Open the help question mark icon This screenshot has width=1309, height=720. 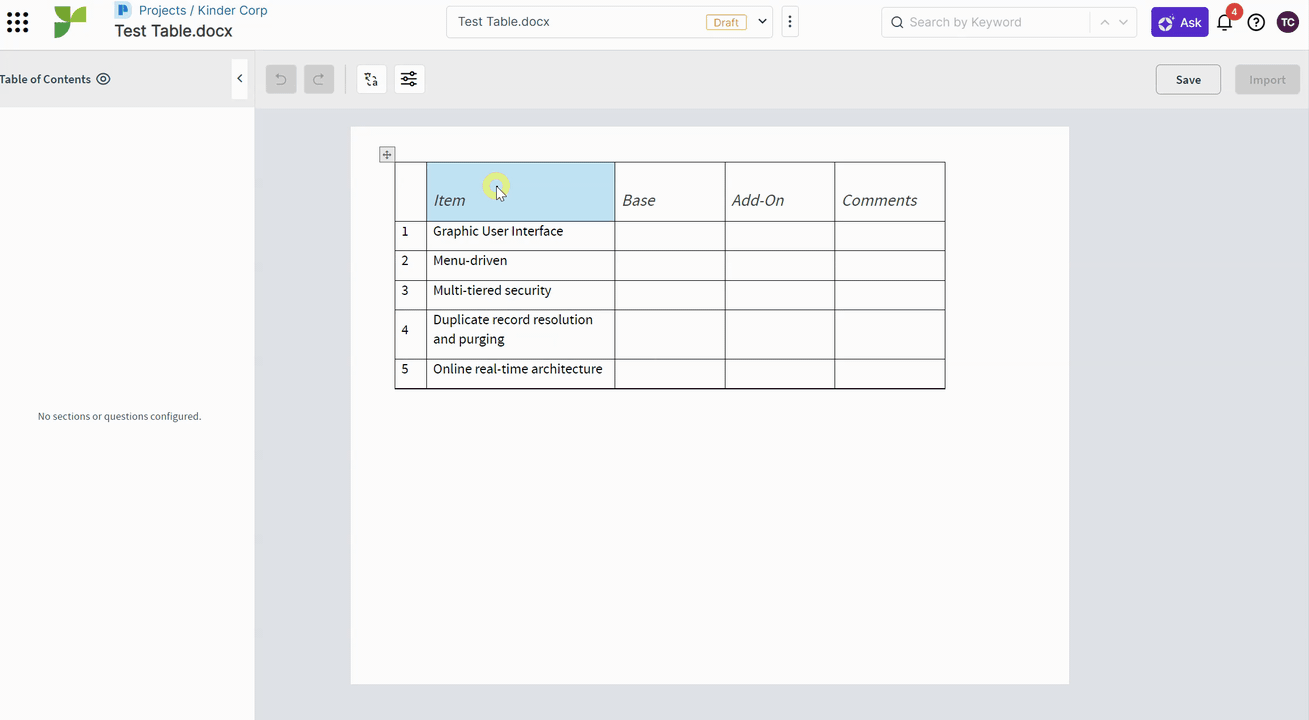tap(1256, 22)
